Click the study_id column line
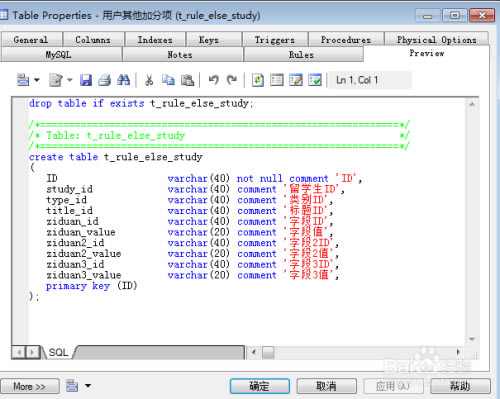The width and height of the screenshot is (500, 399). tap(195, 189)
